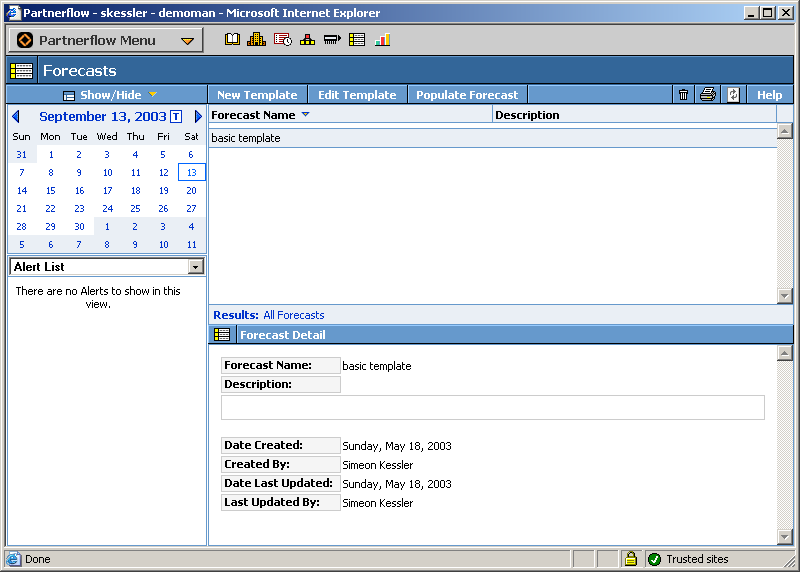Go to next month with right arrow
800x572 pixels.
click(198, 116)
